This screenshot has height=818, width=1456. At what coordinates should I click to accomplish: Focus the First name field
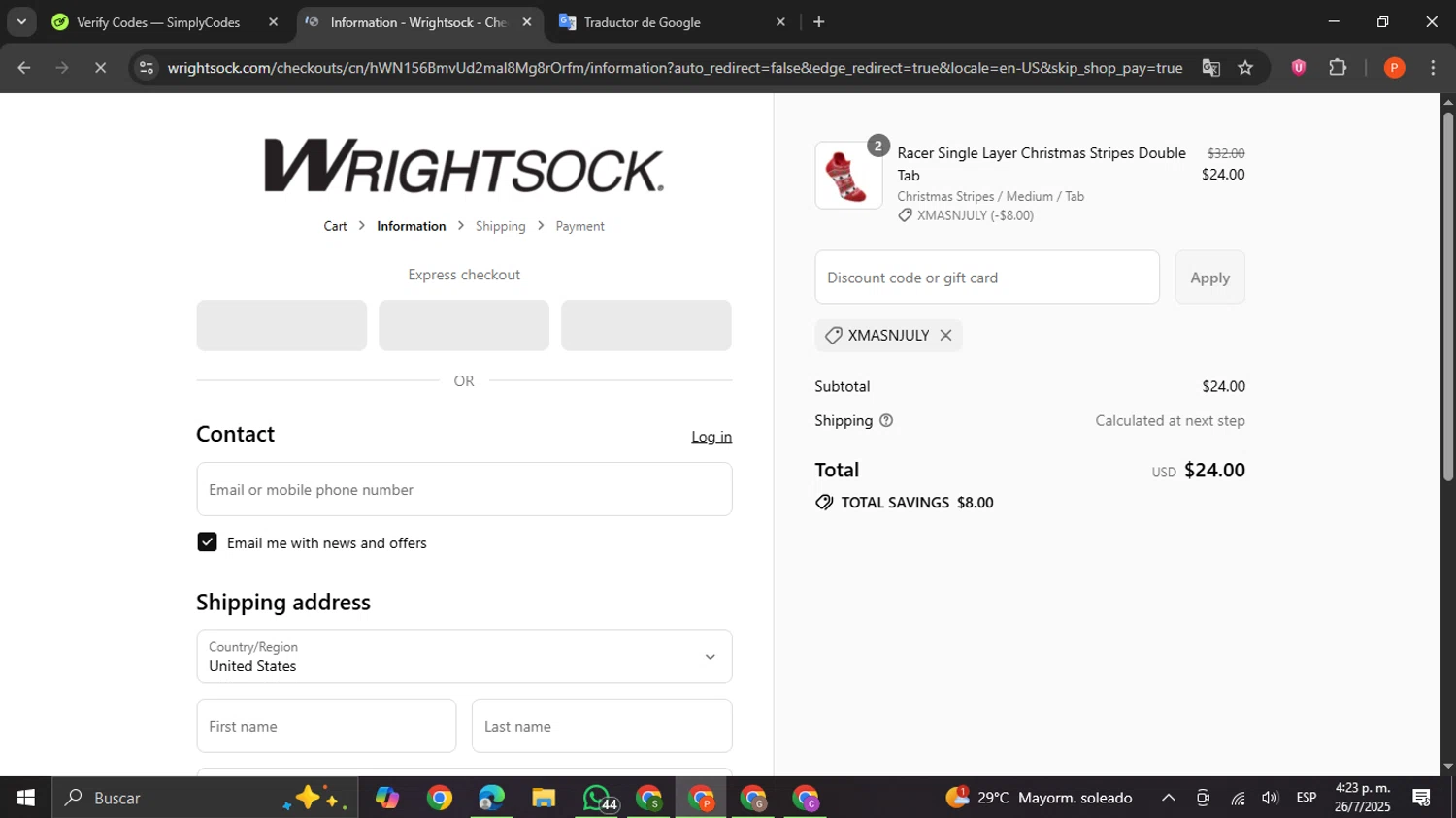pos(326,726)
